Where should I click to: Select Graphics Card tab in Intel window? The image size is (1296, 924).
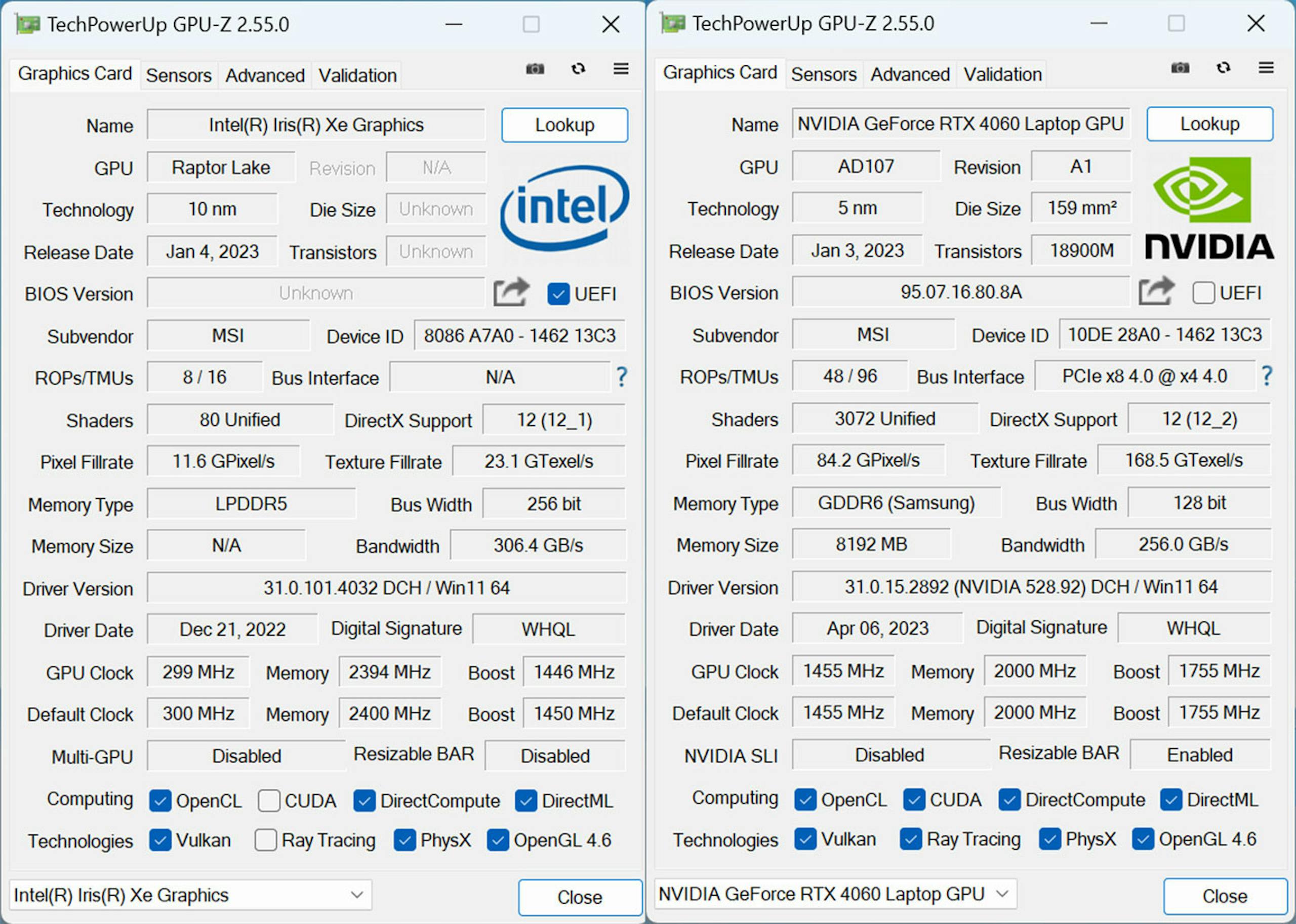[75, 74]
